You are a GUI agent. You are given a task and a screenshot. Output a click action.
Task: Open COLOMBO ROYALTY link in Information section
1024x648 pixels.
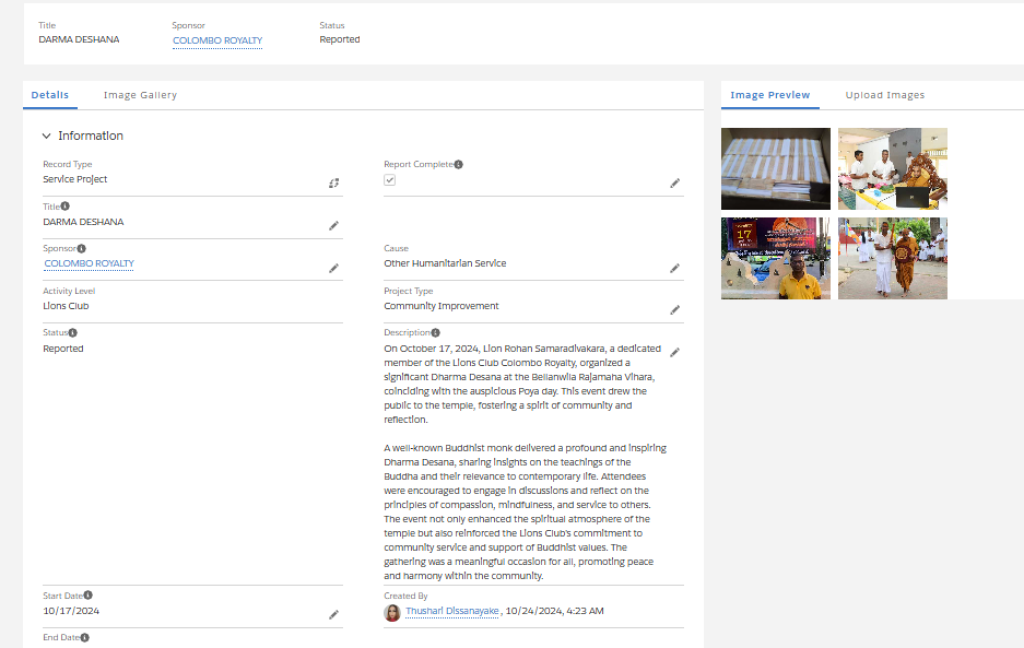(89, 263)
